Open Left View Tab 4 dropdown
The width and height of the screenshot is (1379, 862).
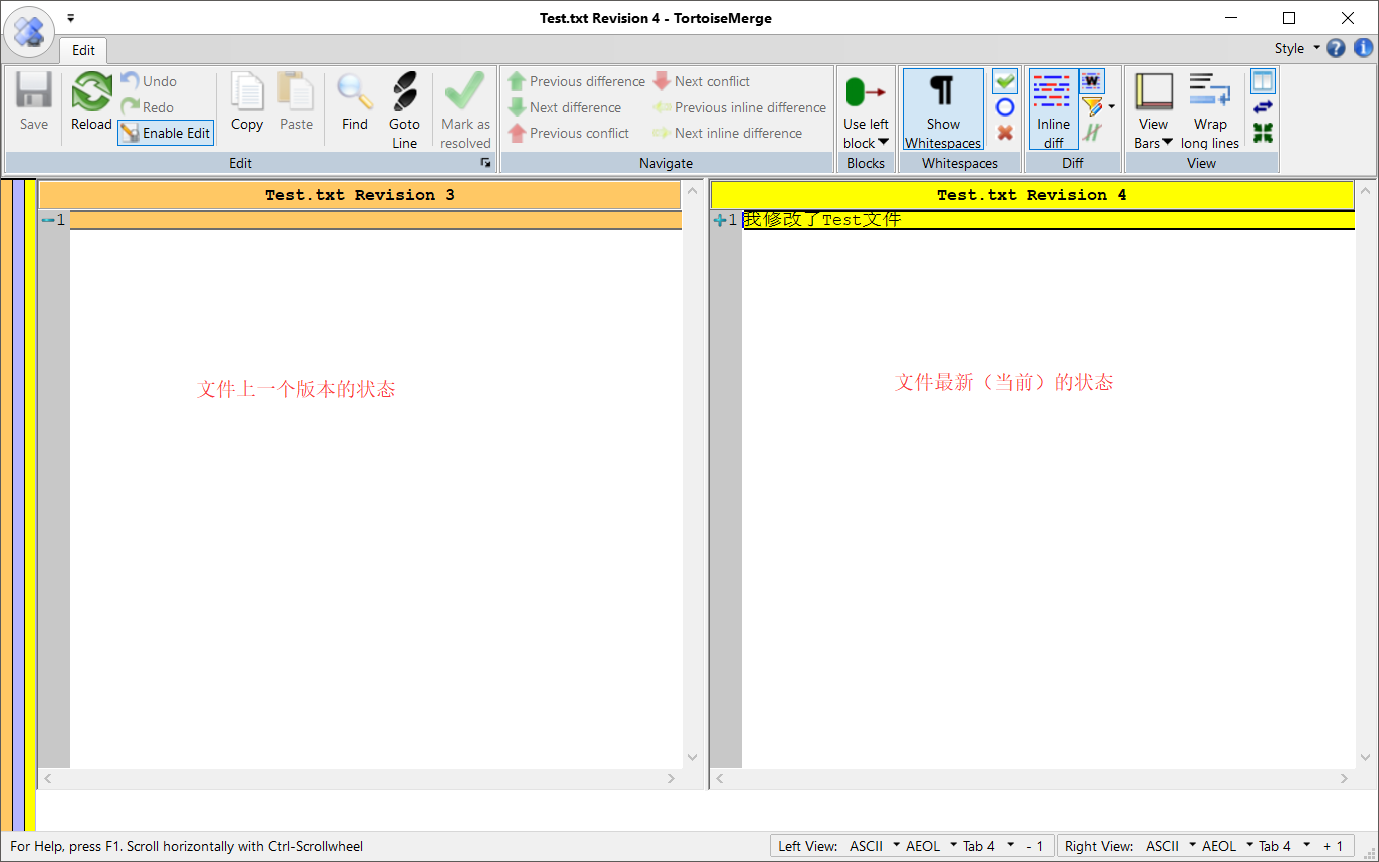988,846
